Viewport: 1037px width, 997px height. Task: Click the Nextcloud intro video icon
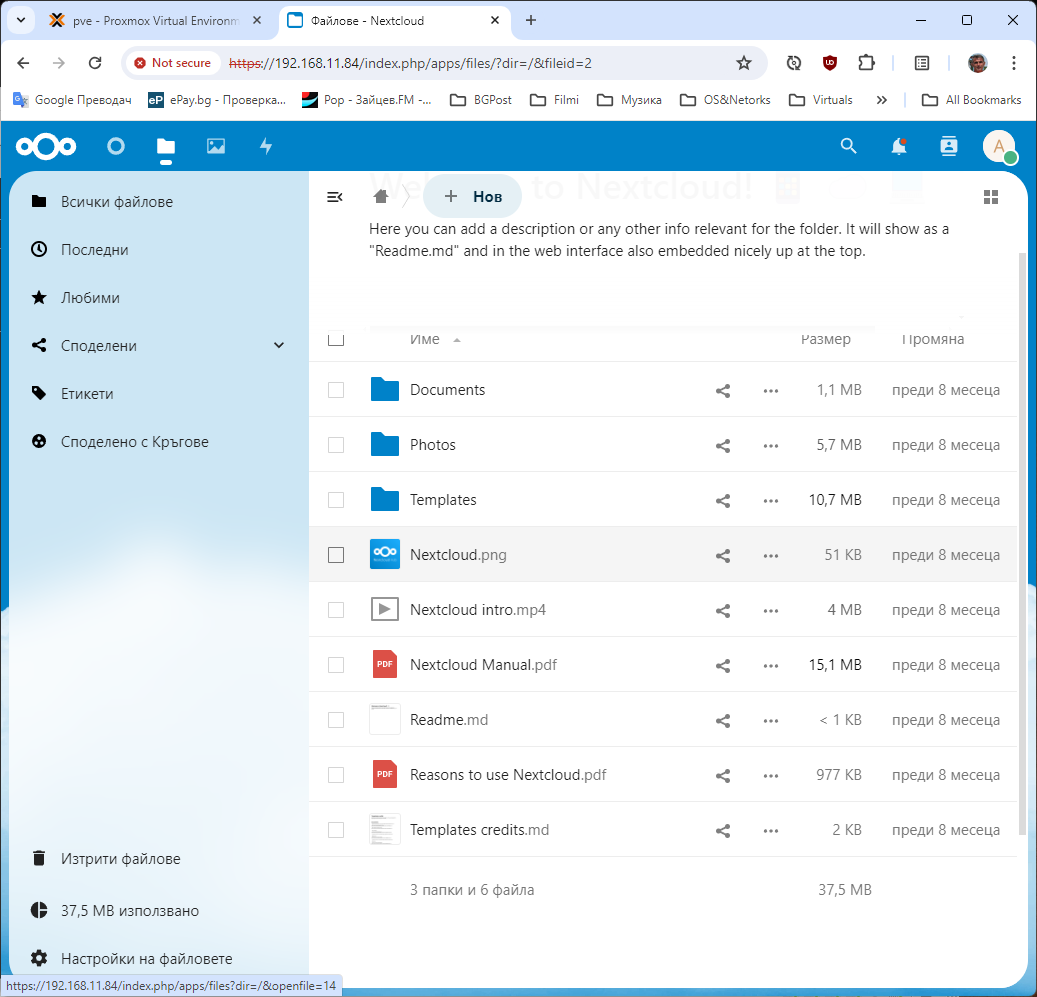coord(385,610)
